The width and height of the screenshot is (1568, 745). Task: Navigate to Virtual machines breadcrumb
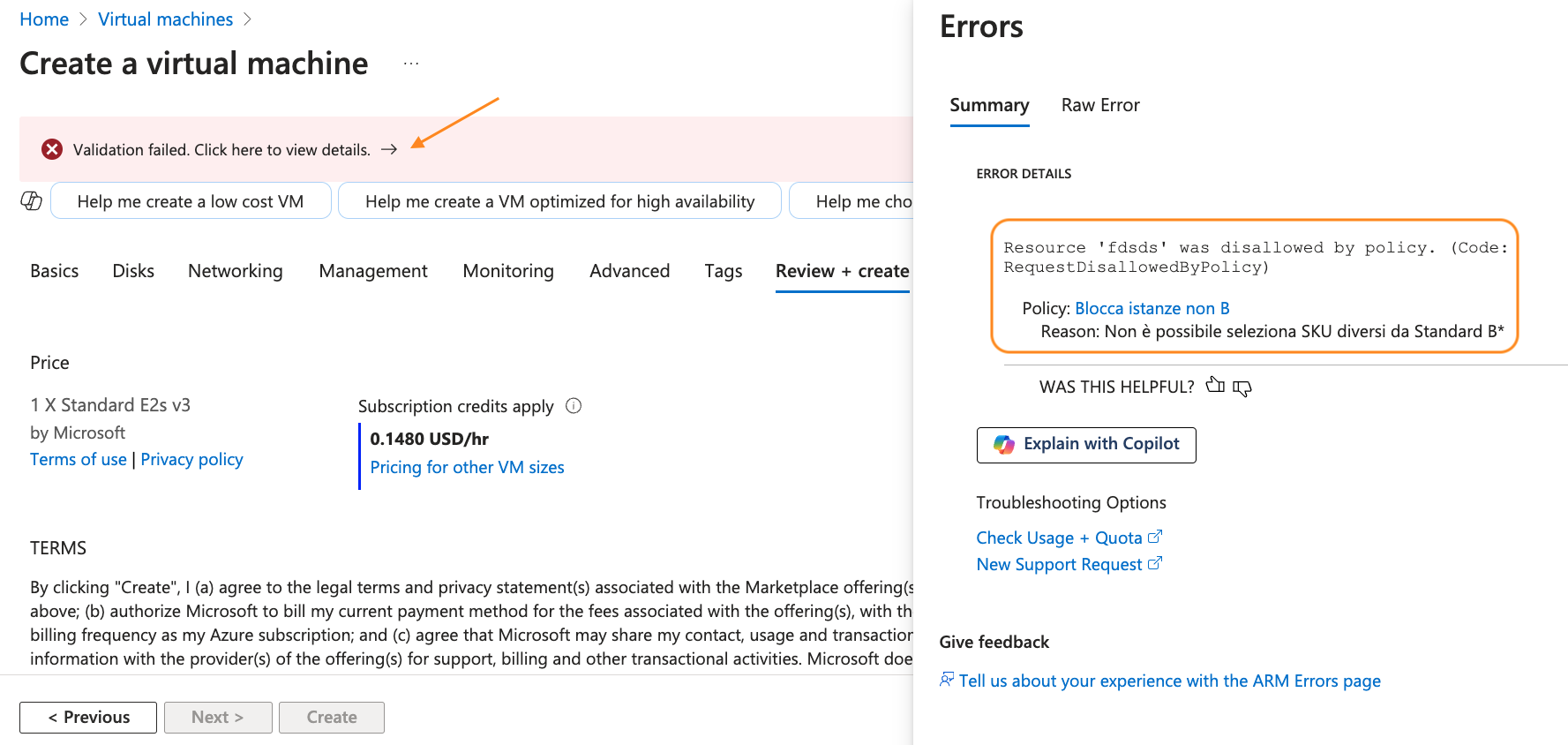point(165,19)
